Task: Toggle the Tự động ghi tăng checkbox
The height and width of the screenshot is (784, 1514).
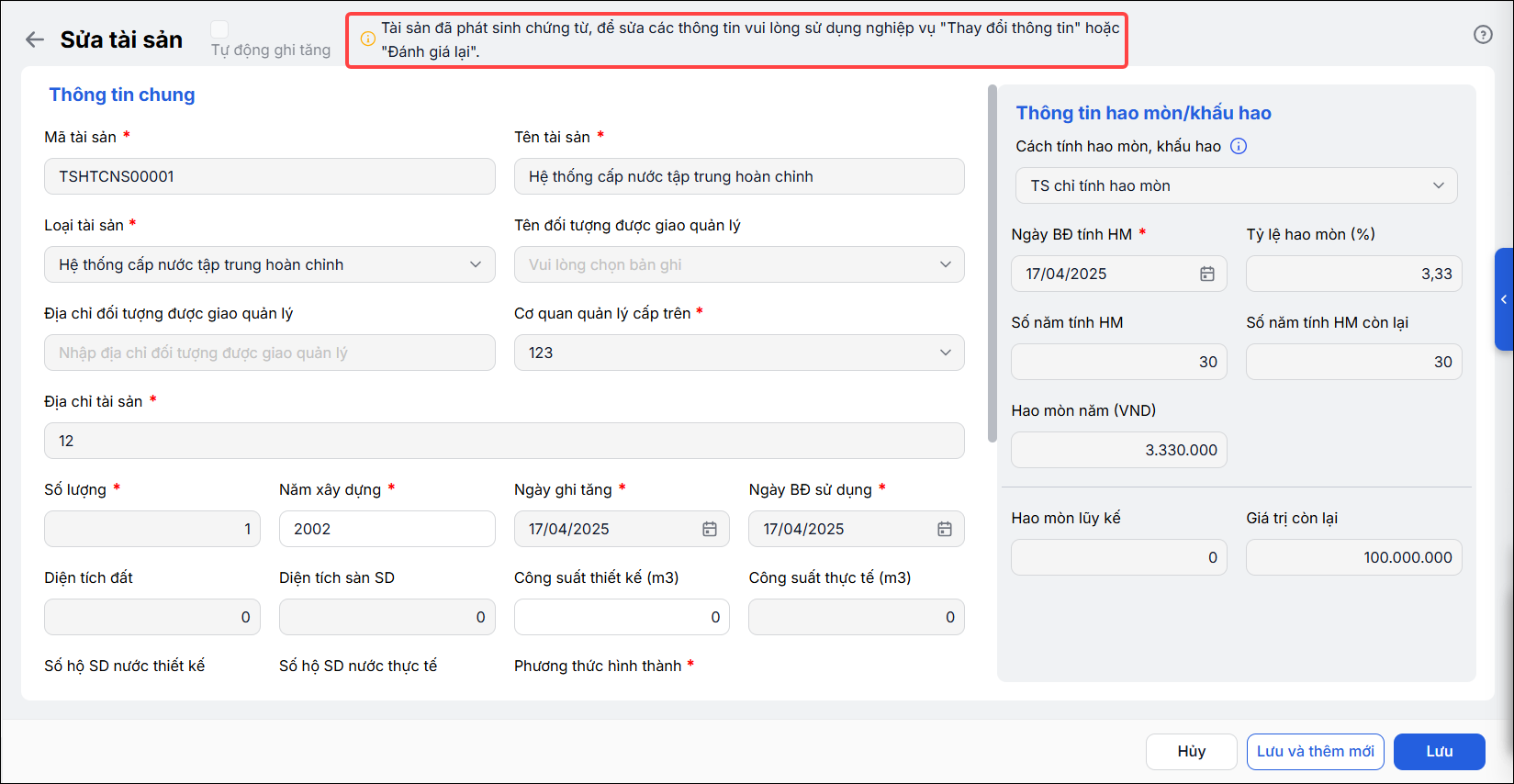Action: tap(219, 29)
